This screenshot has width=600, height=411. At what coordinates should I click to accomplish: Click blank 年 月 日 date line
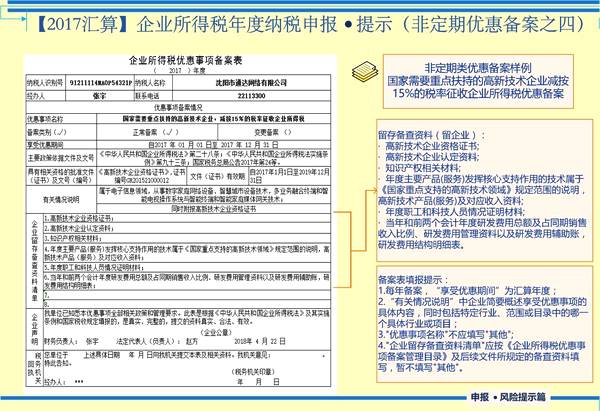click(x=259, y=382)
